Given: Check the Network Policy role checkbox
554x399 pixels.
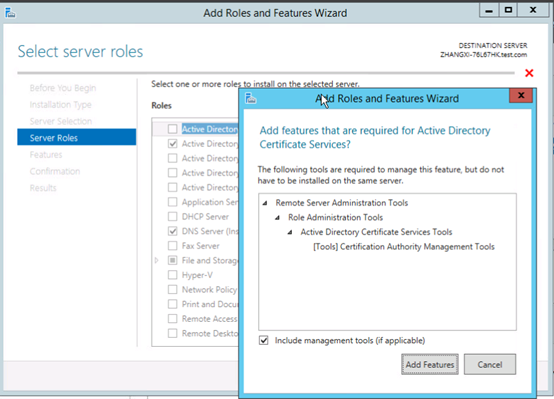Looking at the screenshot, I should tap(172, 289).
